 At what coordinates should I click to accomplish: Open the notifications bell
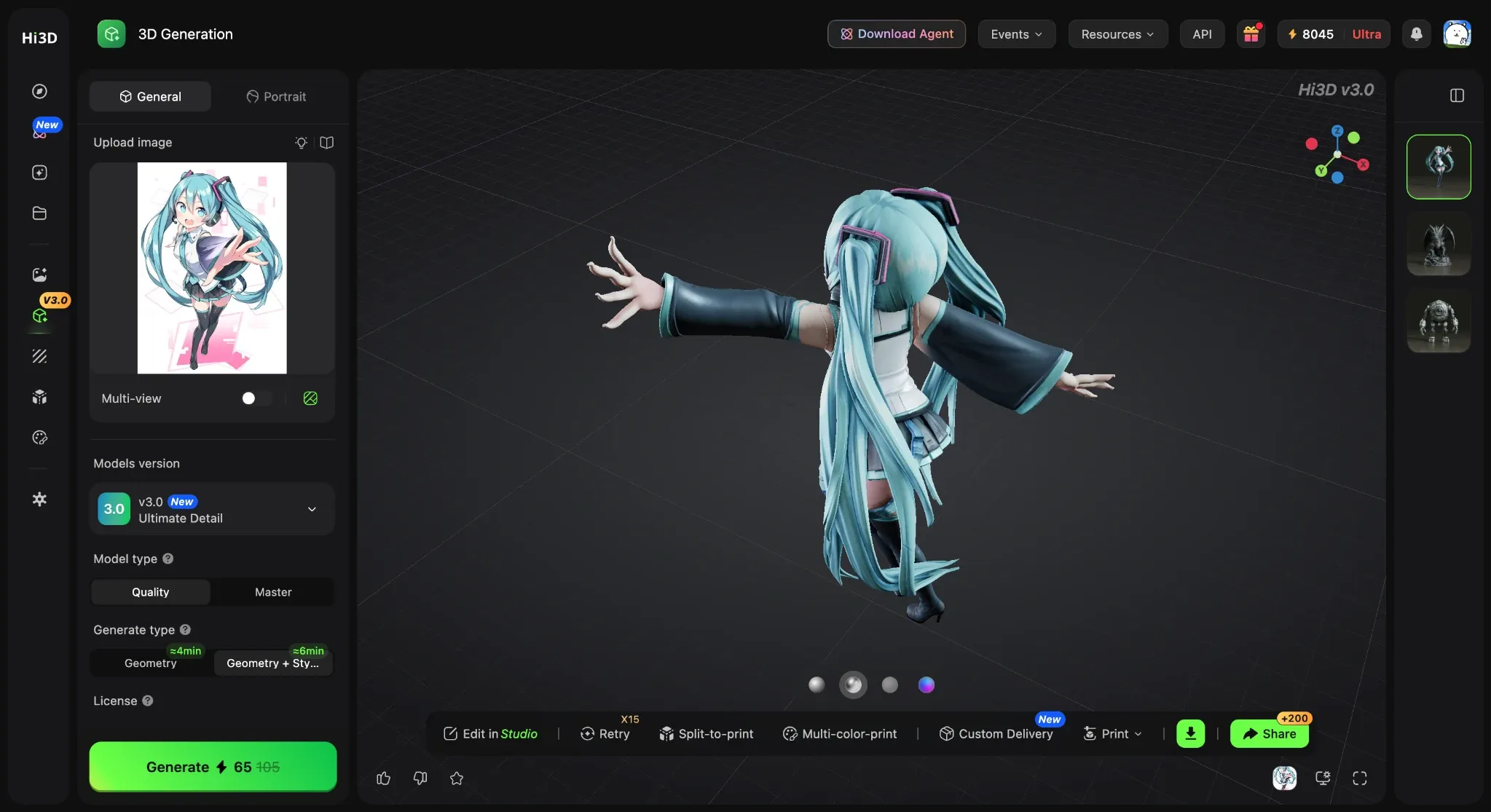[x=1417, y=34]
